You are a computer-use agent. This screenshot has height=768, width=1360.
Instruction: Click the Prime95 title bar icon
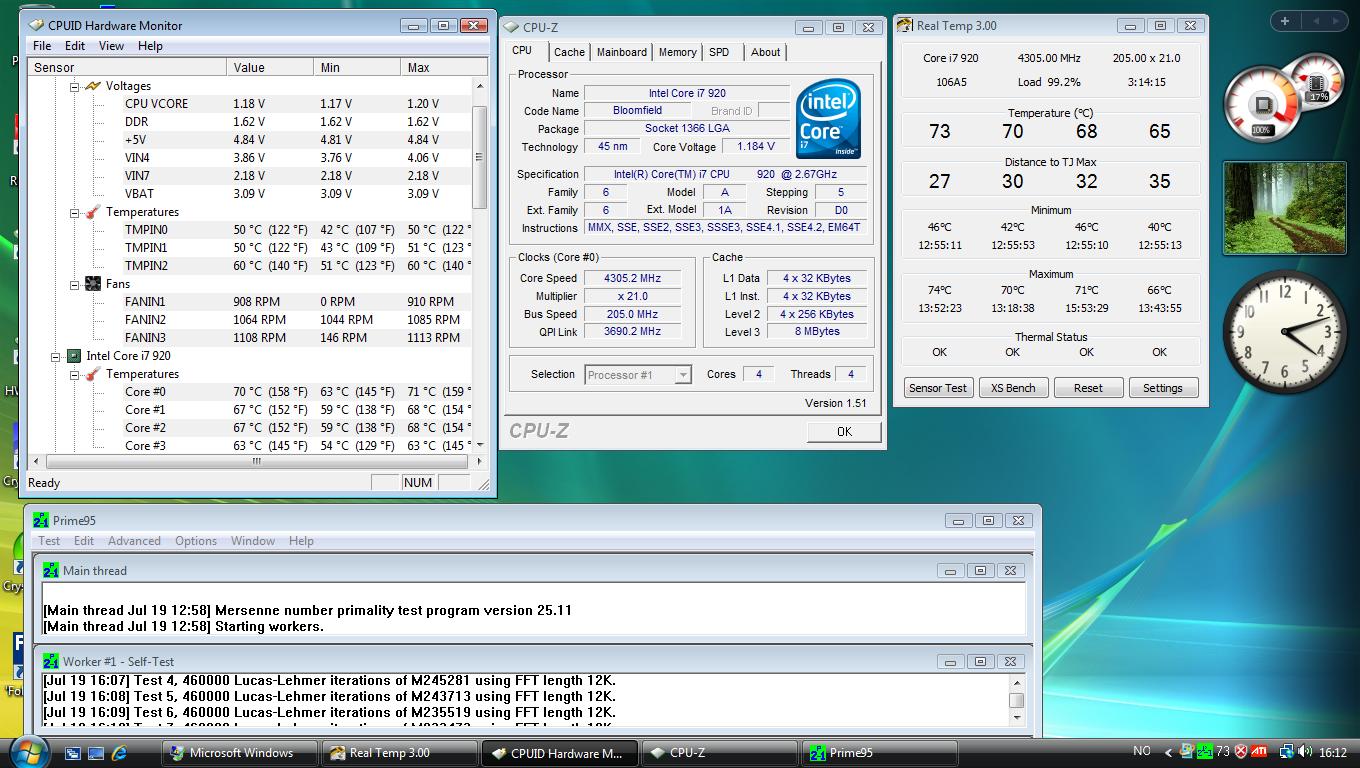[41, 520]
